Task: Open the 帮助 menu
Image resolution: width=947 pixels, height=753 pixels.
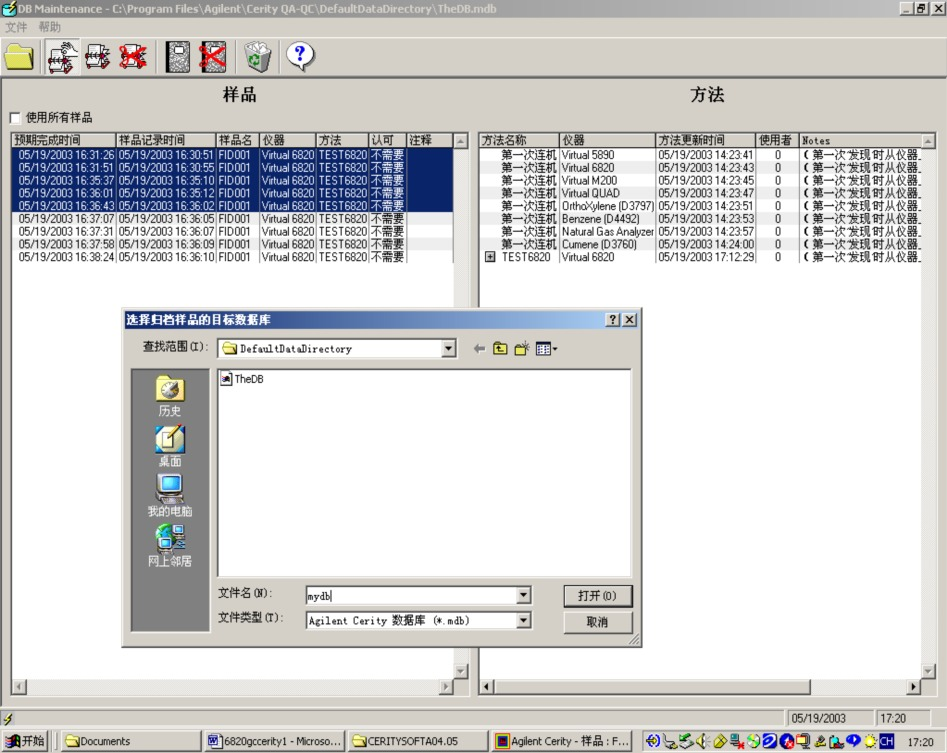Action: (50, 27)
